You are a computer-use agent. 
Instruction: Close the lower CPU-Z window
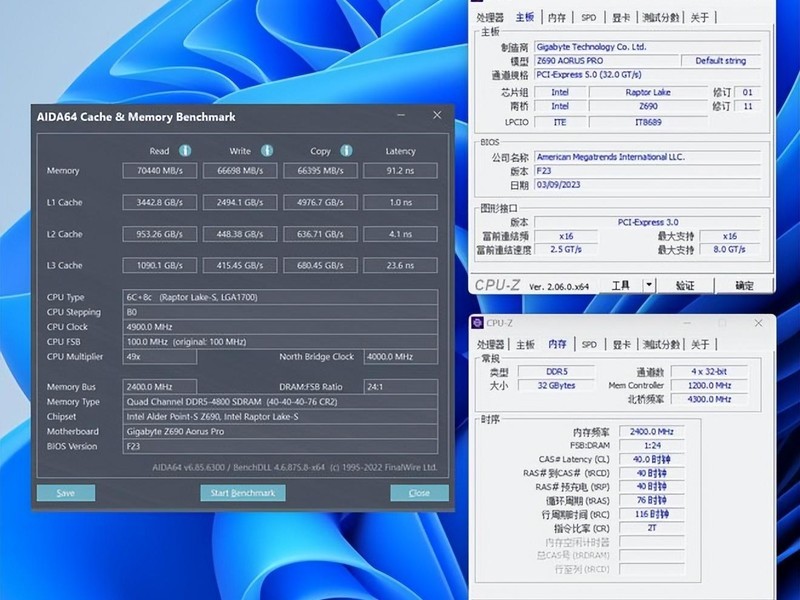pos(759,323)
